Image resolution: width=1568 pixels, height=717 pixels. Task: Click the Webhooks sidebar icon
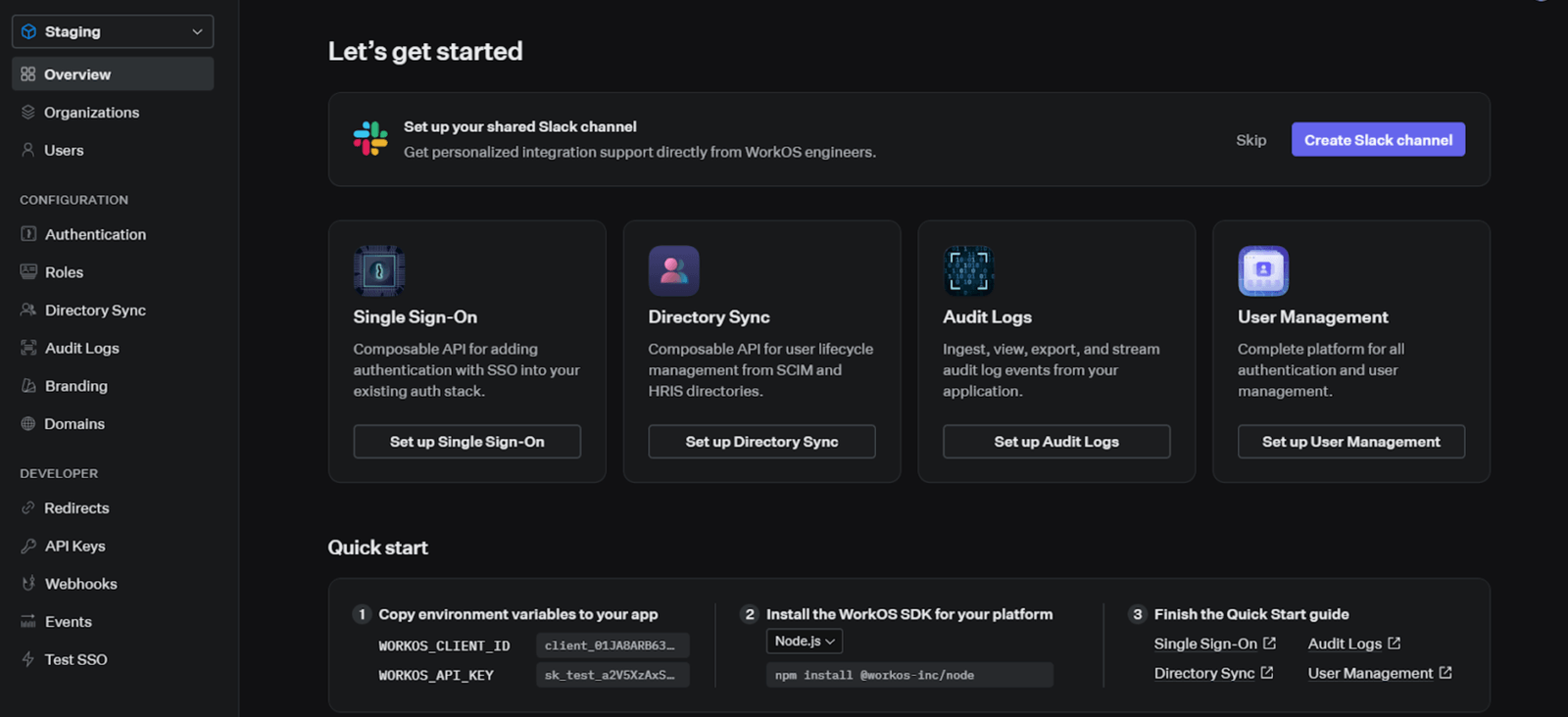tap(28, 583)
